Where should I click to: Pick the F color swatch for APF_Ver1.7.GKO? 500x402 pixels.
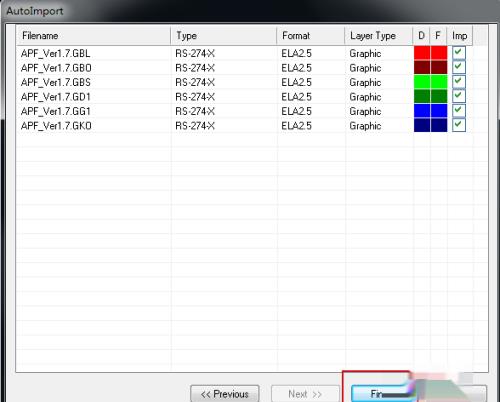click(439, 125)
